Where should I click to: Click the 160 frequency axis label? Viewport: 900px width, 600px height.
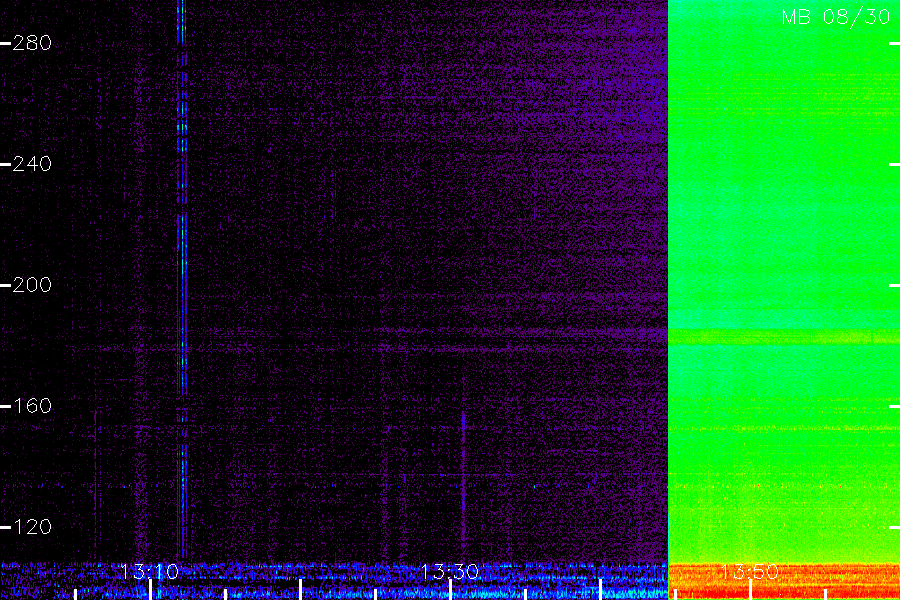coord(32,407)
